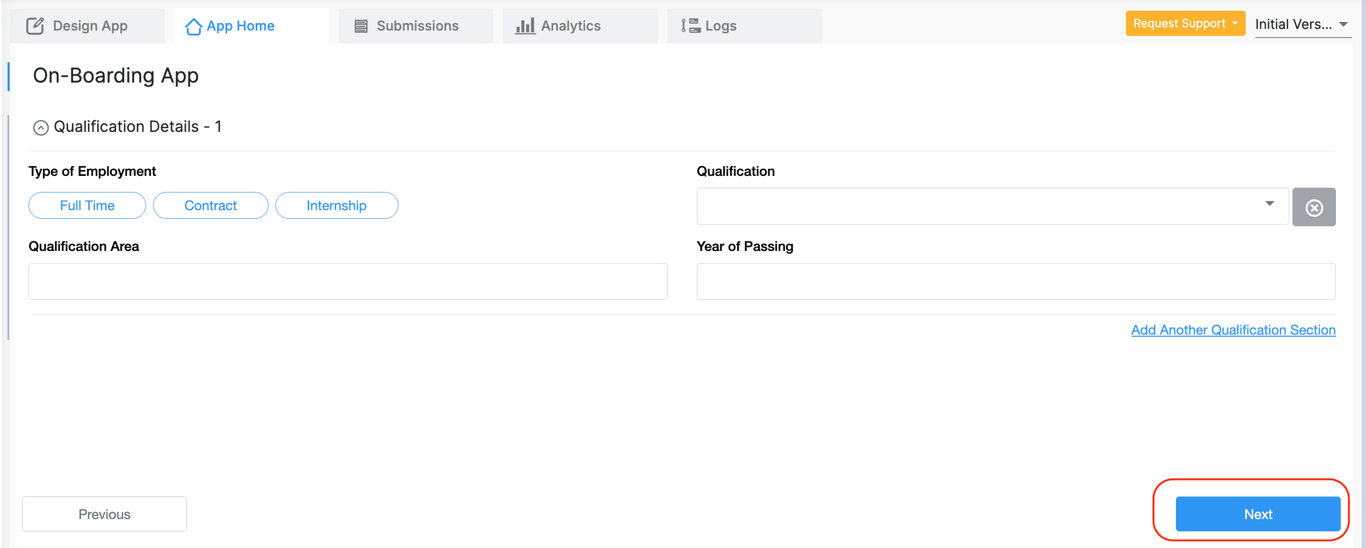Click the Submissions list icon
The height and width of the screenshot is (548, 1366).
[x=361, y=26]
